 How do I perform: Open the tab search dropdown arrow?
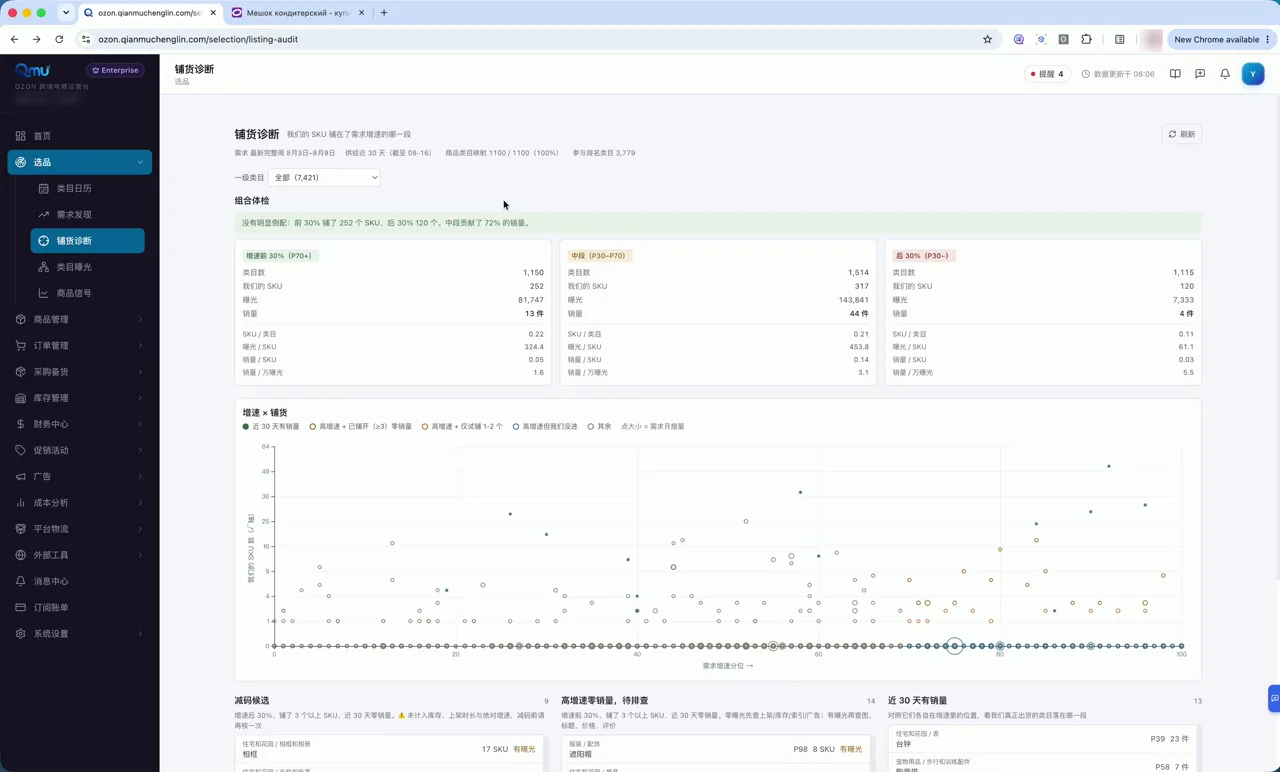tap(66, 13)
